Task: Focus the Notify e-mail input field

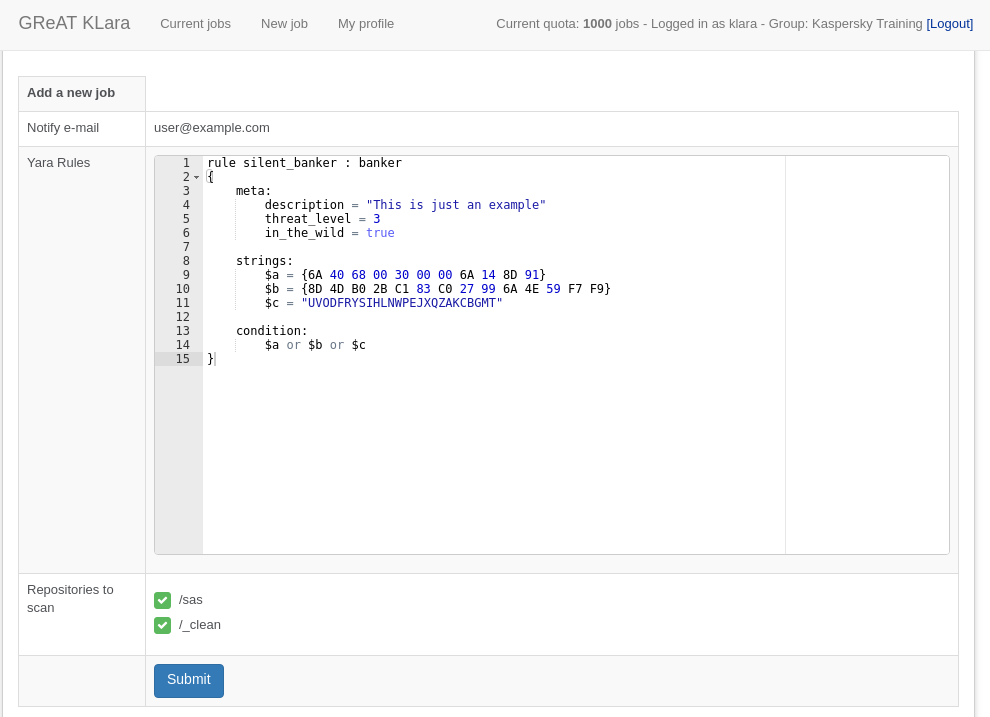Action: coord(550,128)
